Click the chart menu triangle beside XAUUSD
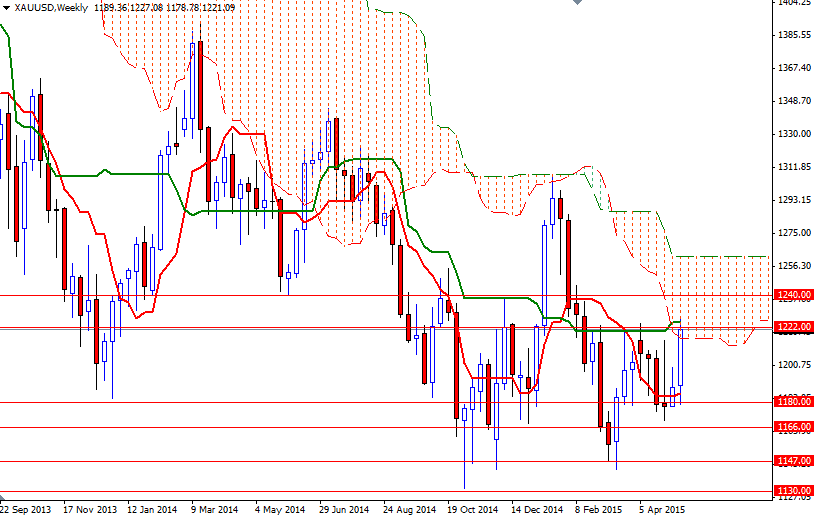The image size is (814, 516). click(6, 8)
